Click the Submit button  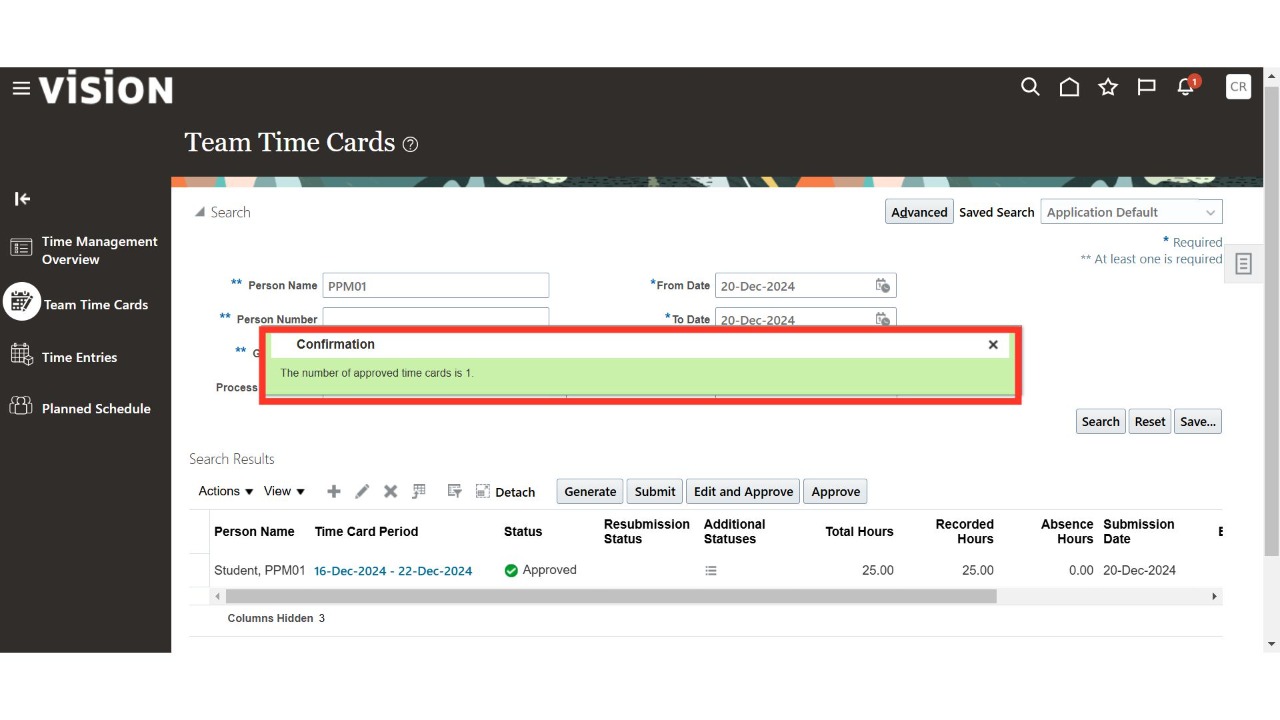pos(655,491)
